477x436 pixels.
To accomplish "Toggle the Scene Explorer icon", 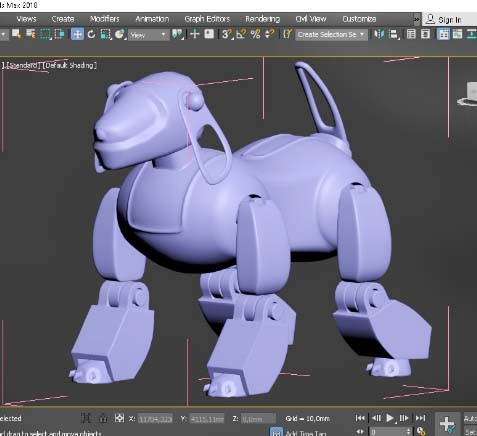I will [411, 34].
